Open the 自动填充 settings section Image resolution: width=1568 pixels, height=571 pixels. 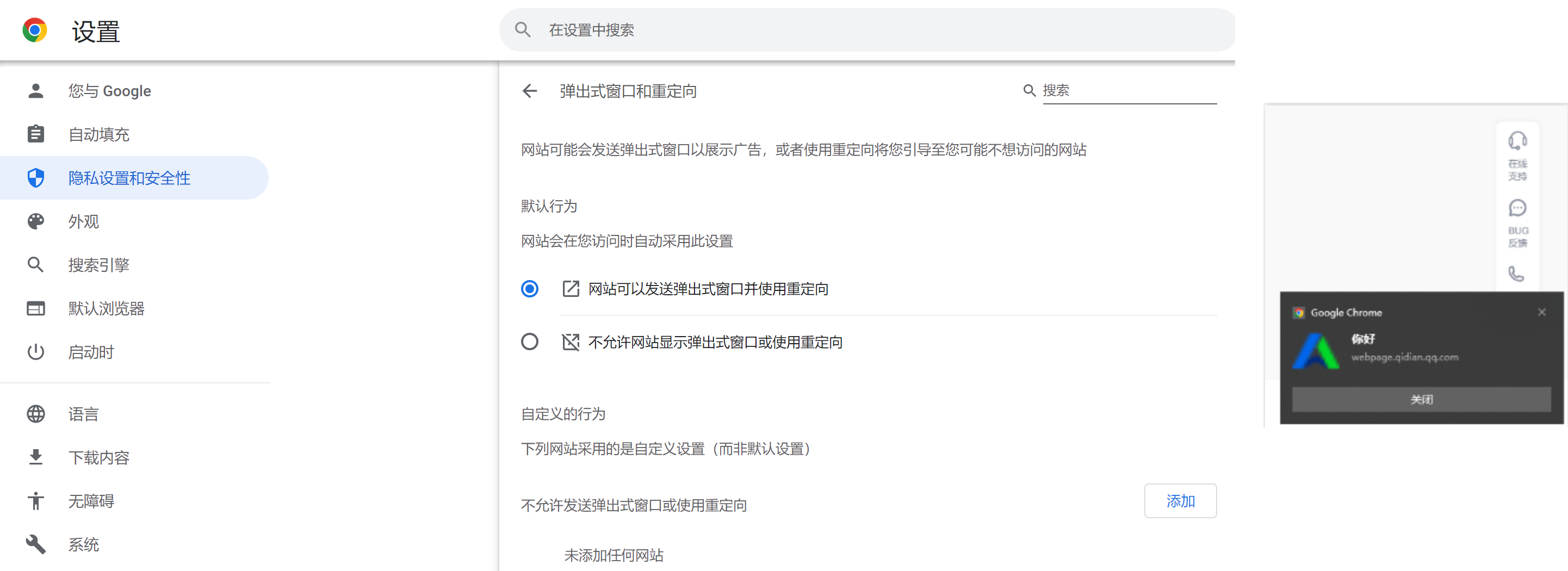point(98,134)
